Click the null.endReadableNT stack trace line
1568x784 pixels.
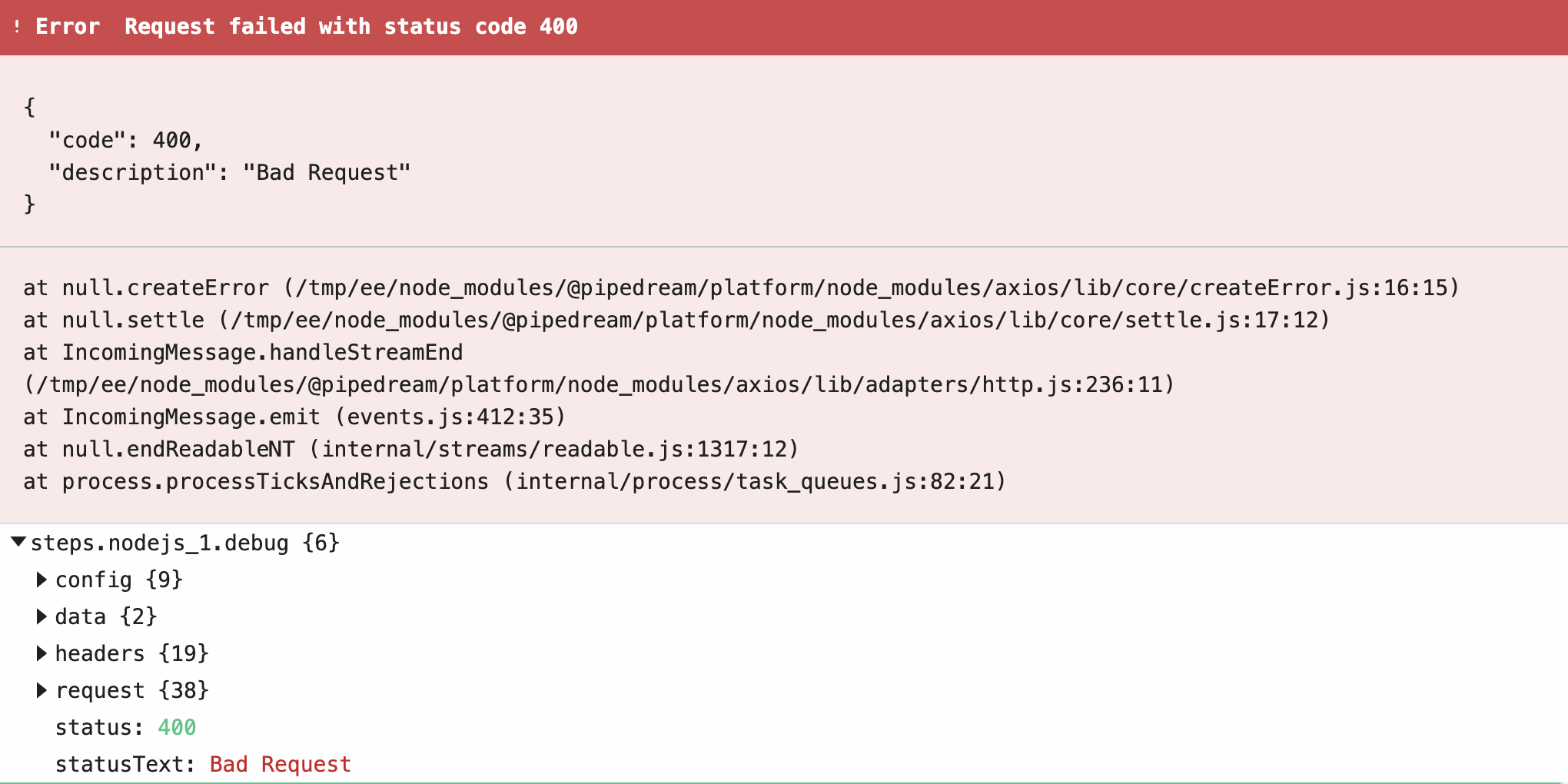411,449
